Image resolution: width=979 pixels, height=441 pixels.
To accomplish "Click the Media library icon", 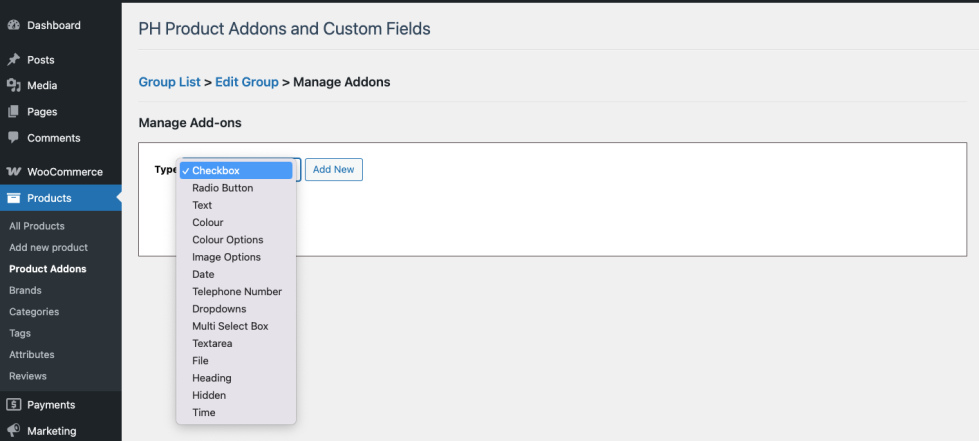I will pyautogui.click(x=14, y=86).
